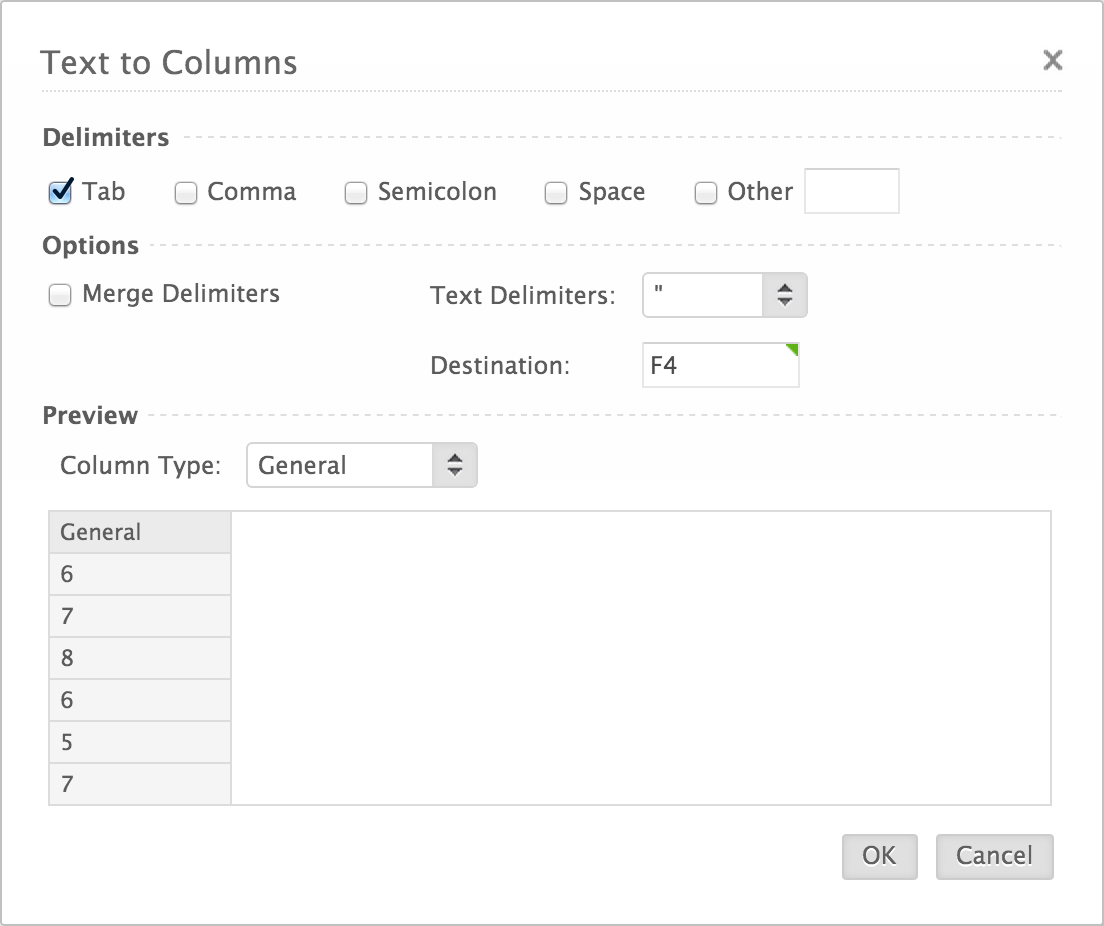Click the Destination field showing F4
Image resolution: width=1104 pixels, height=926 pixels.
[720, 365]
